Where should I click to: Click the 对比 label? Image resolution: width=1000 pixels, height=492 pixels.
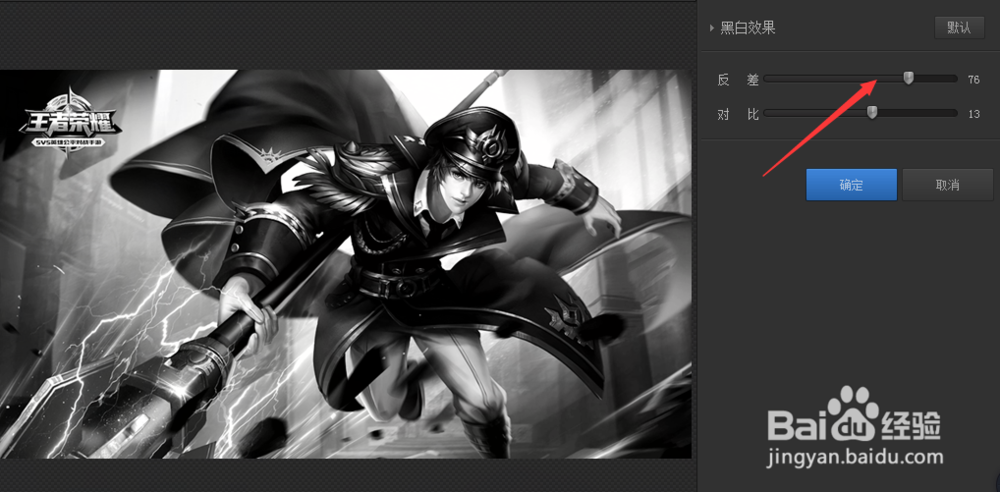pos(738,114)
